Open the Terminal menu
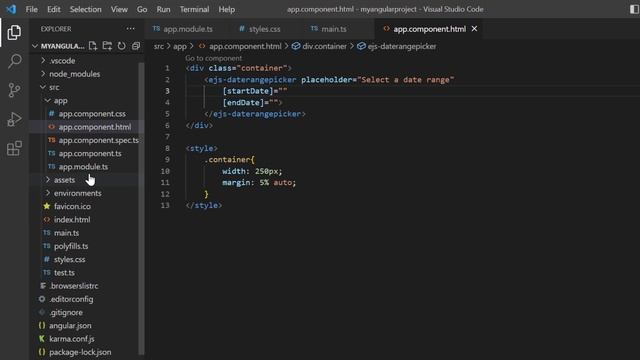 194,9
